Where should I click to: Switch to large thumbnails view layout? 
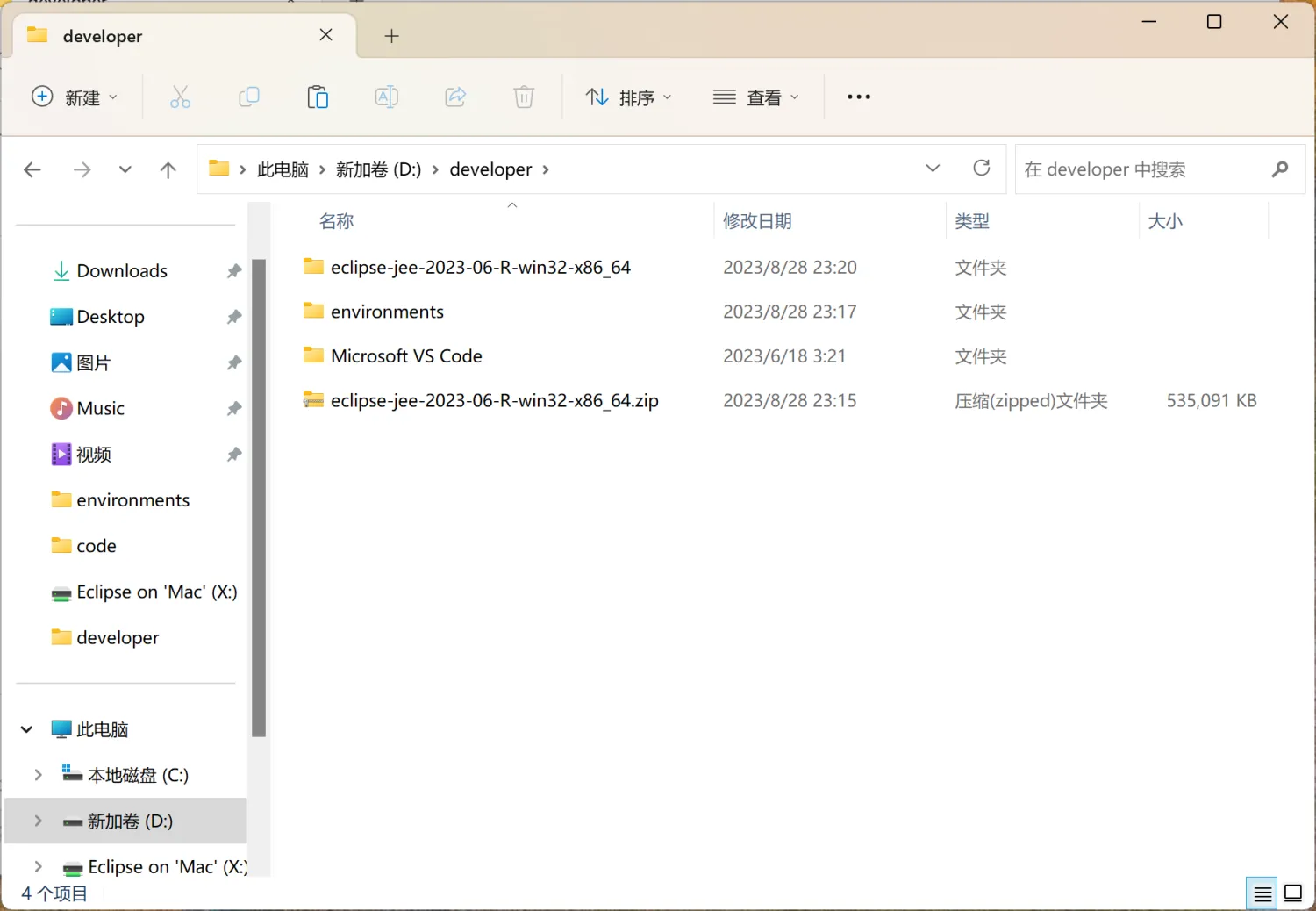(x=1293, y=893)
